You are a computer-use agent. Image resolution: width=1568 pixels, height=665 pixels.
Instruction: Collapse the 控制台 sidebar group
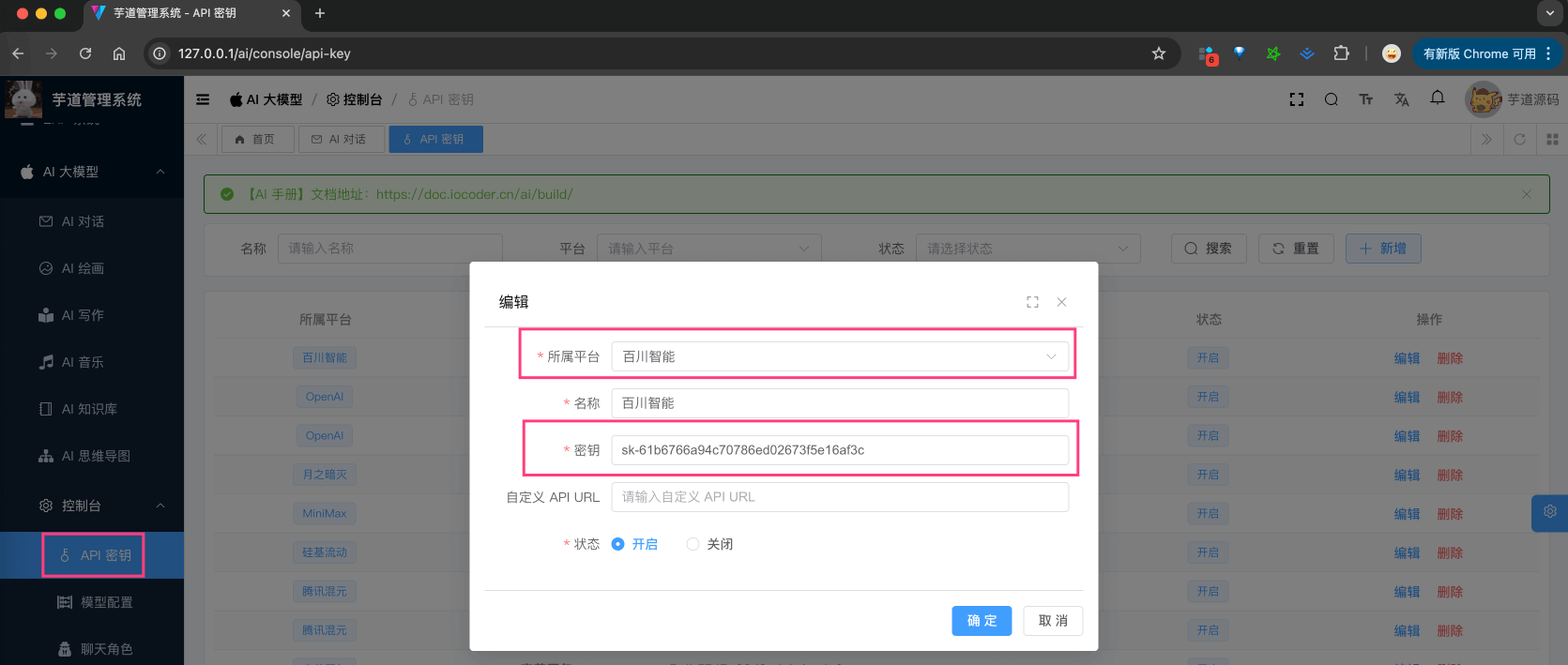[x=92, y=506]
